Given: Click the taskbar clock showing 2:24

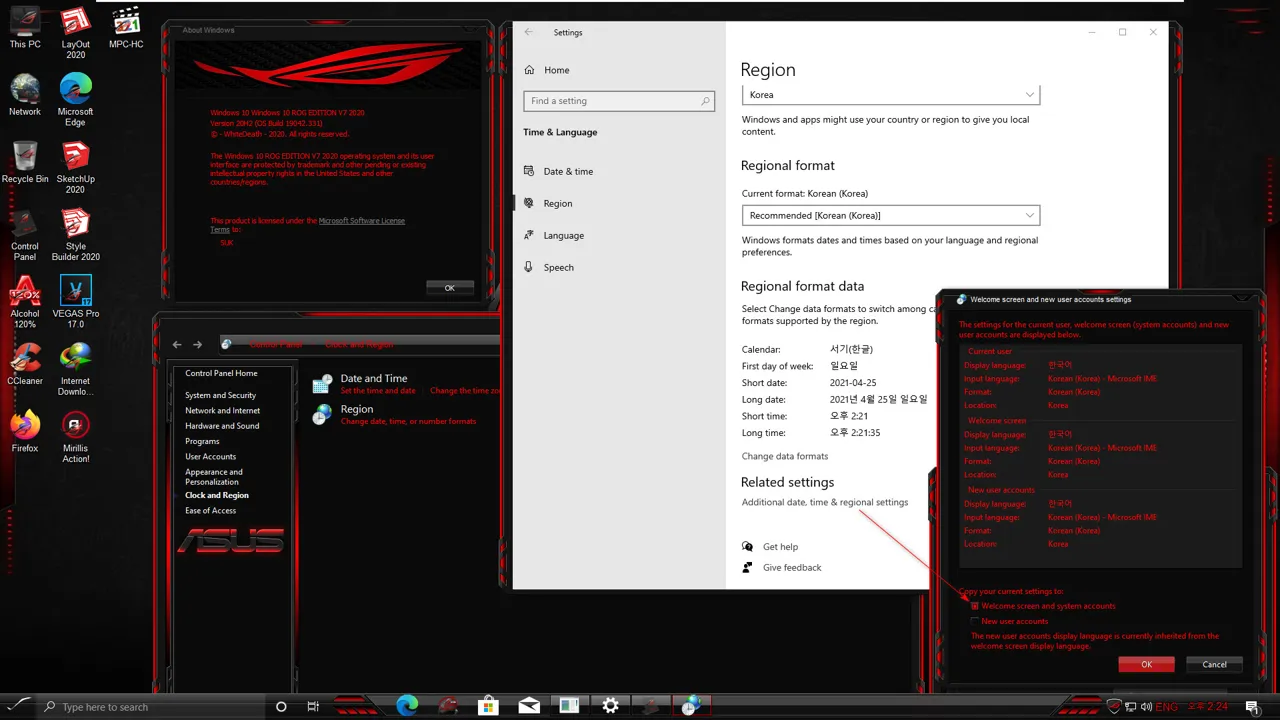Looking at the screenshot, I should pyautogui.click(x=1206, y=707).
